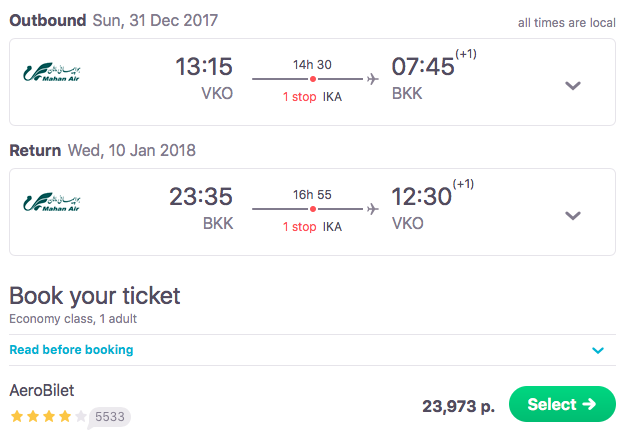Expand the Read before booking chevron
This screenshot has width=634, height=437.
click(598, 351)
